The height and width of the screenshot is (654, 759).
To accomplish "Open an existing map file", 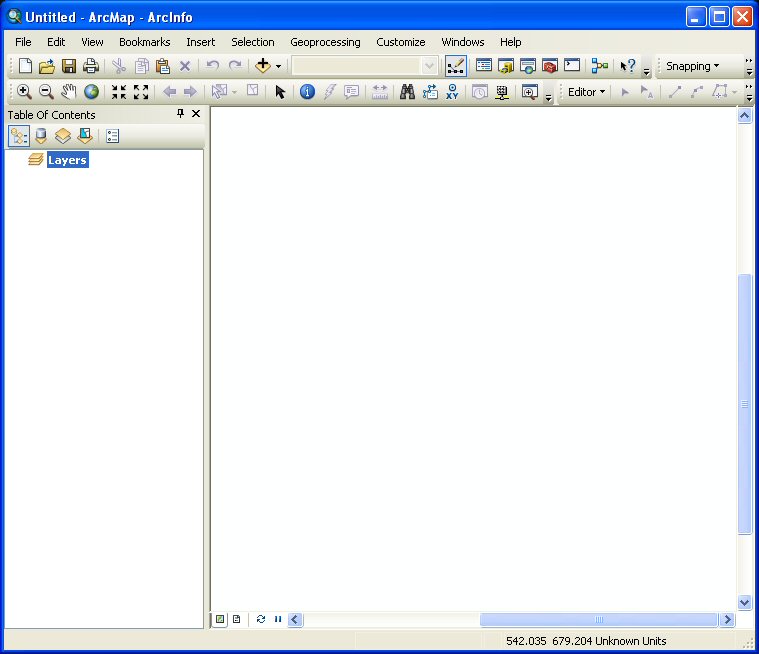I will (47, 66).
